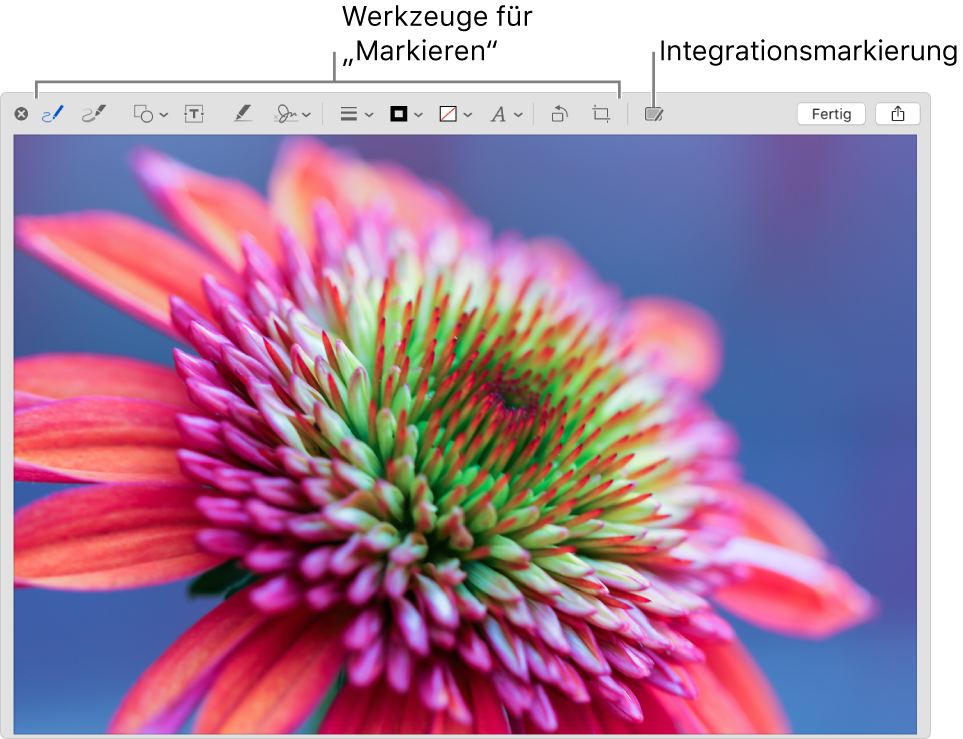Screen dimensions: 963x739
Task: Select the Sketch pen tool
Action: [53, 114]
